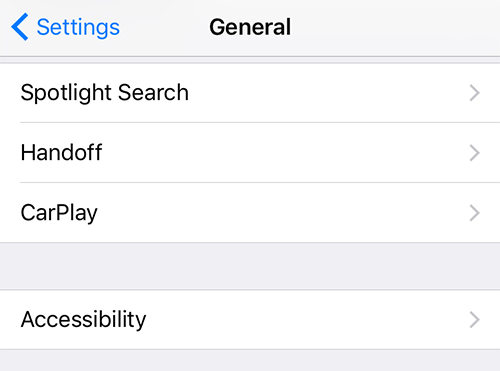The height and width of the screenshot is (371, 500).
Task: Open the Spotlight Search settings row
Action: click(250, 93)
